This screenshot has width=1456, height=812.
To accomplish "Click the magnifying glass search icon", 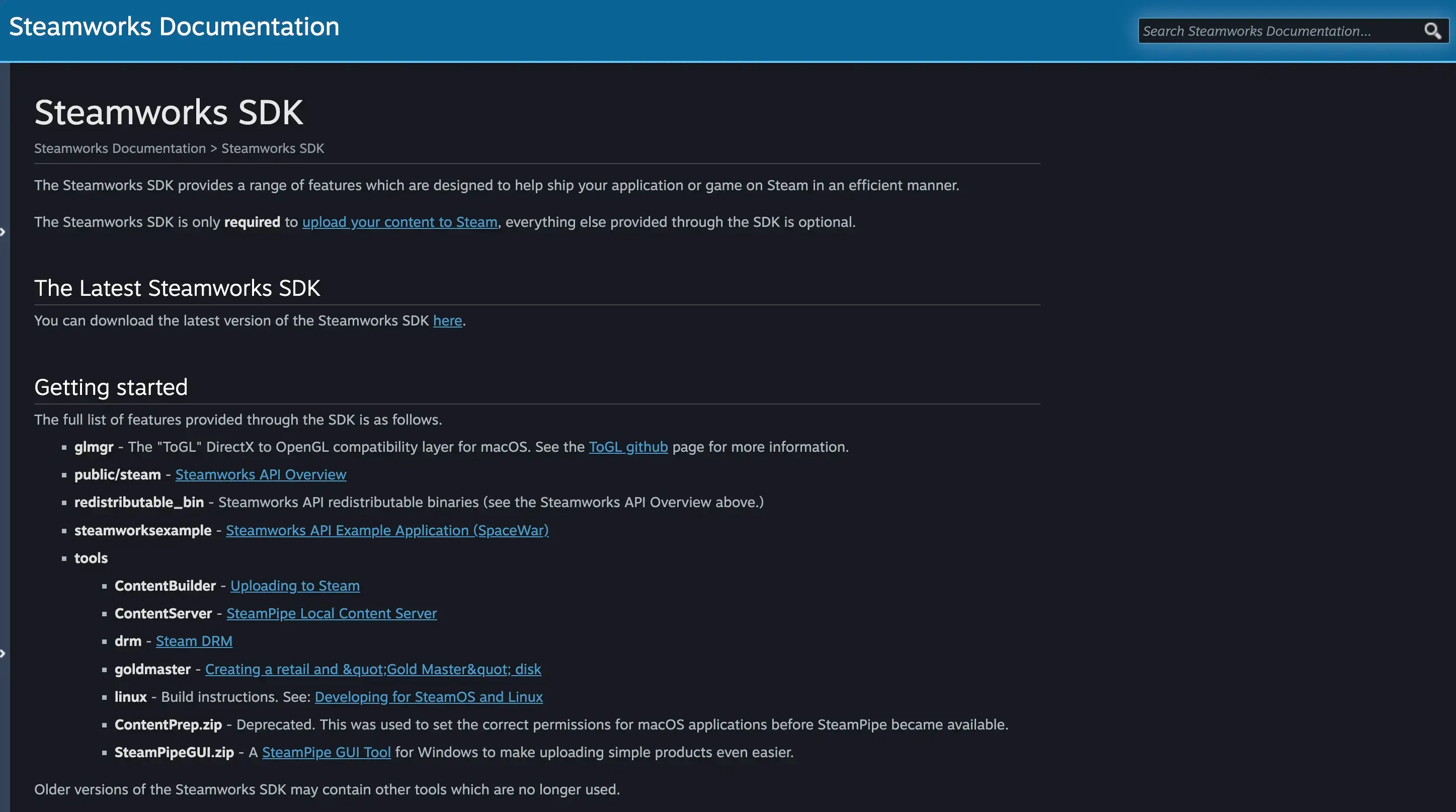I will point(1433,31).
